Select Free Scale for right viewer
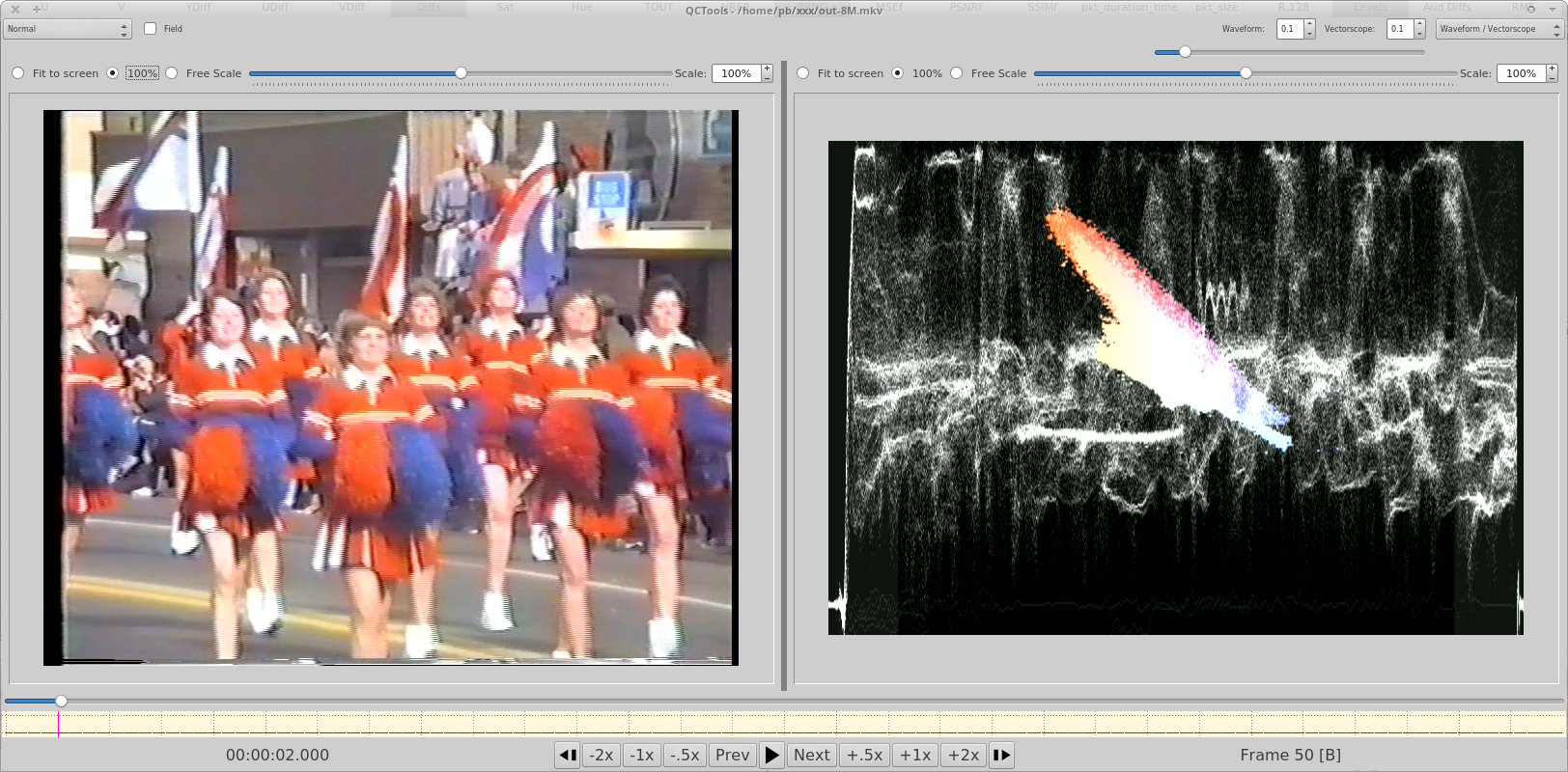Screen dimensions: 1568x772 (957, 73)
